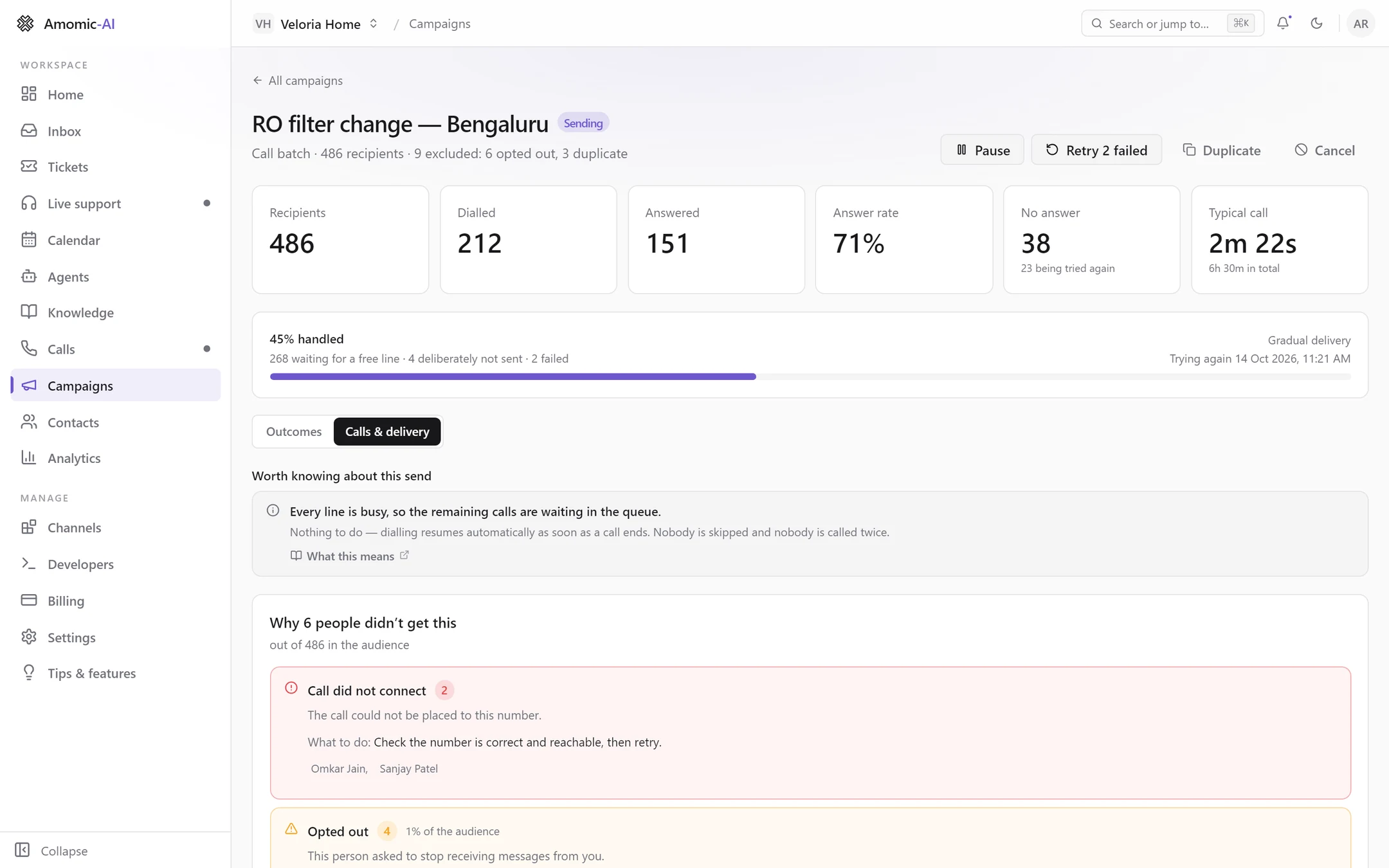The width and height of the screenshot is (1389, 868).
Task: Open Home from the sidebar
Action: pyautogui.click(x=116, y=95)
